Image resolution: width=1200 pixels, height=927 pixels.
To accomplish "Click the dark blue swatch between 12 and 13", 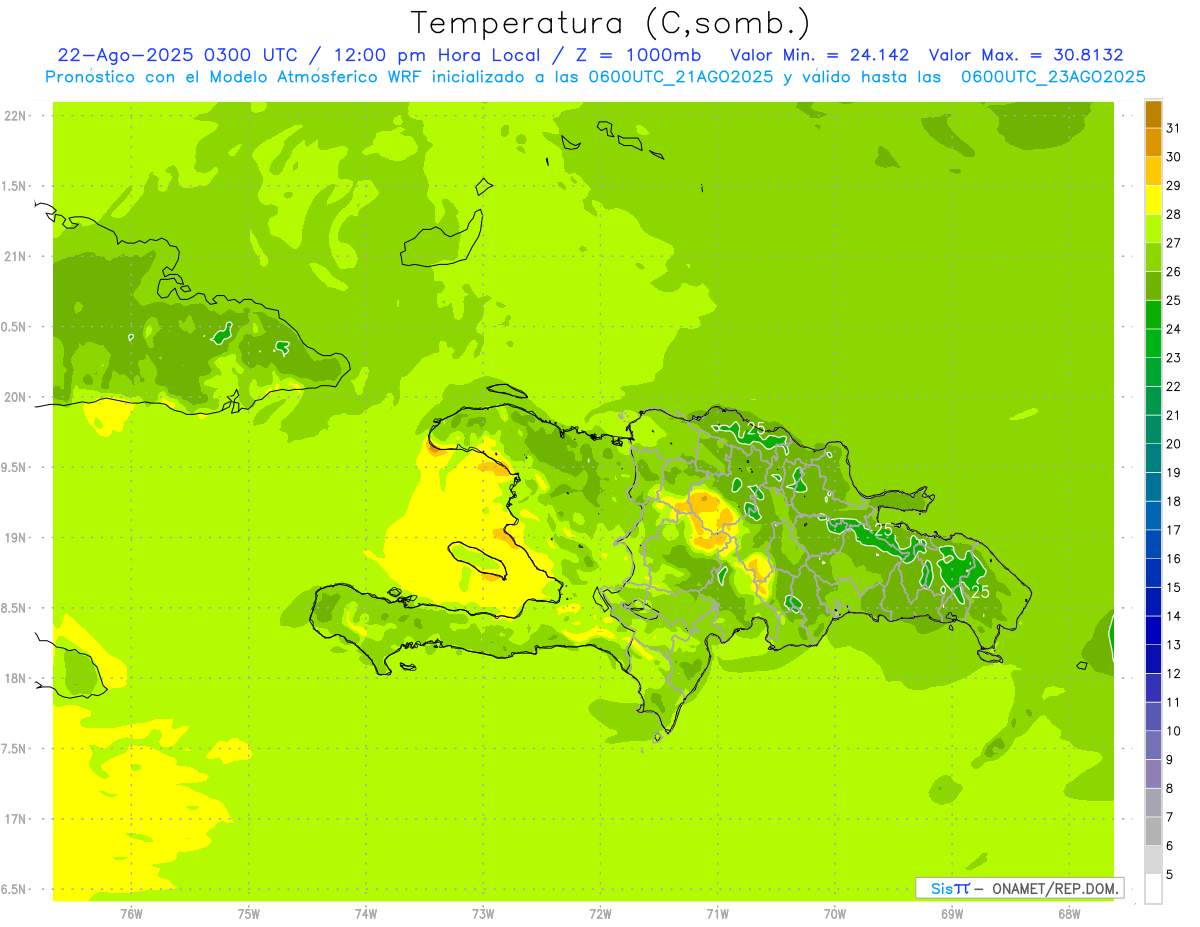I will click(x=1153, y=659).
